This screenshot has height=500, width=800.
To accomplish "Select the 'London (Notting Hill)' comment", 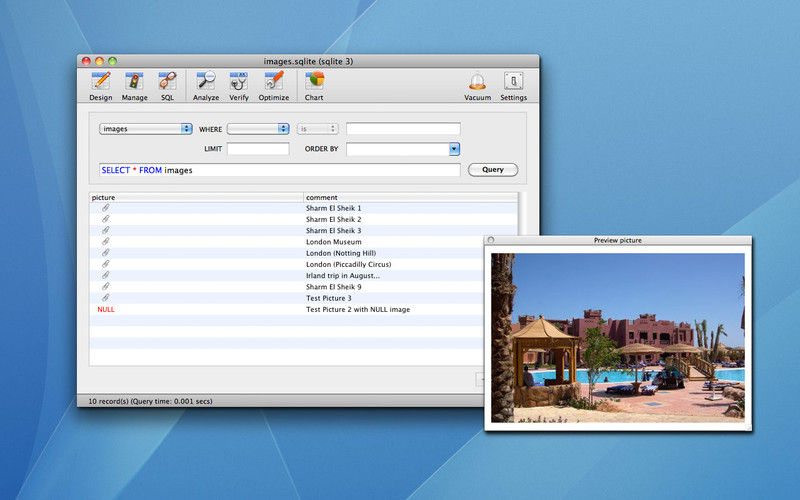I will click(341, 253).
